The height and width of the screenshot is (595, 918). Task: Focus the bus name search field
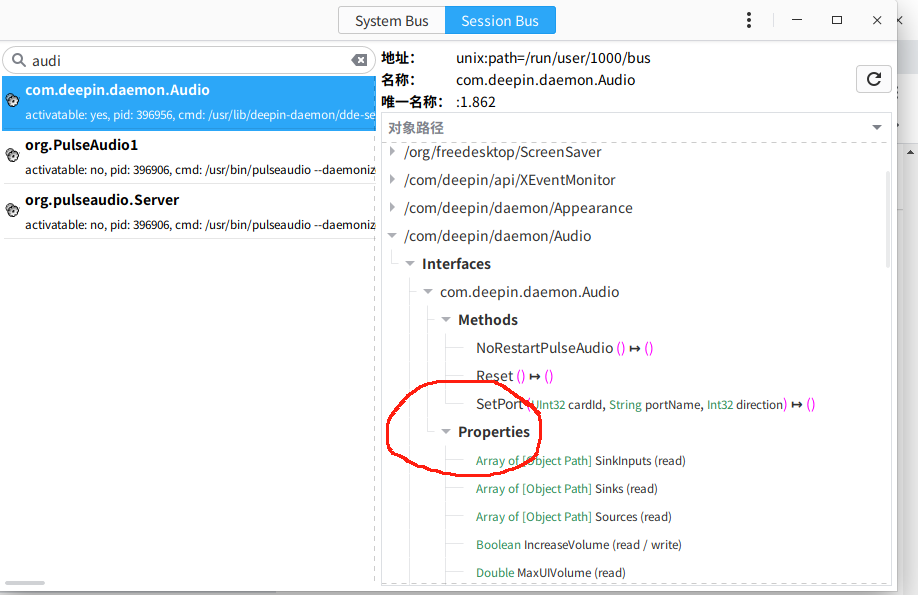(x=189, y=60)
